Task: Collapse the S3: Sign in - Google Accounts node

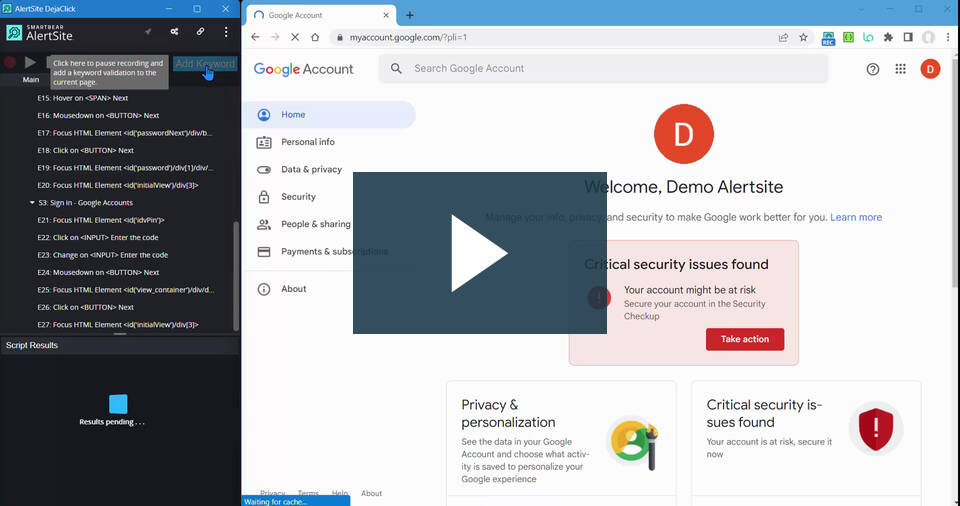Action: point(32,202)
